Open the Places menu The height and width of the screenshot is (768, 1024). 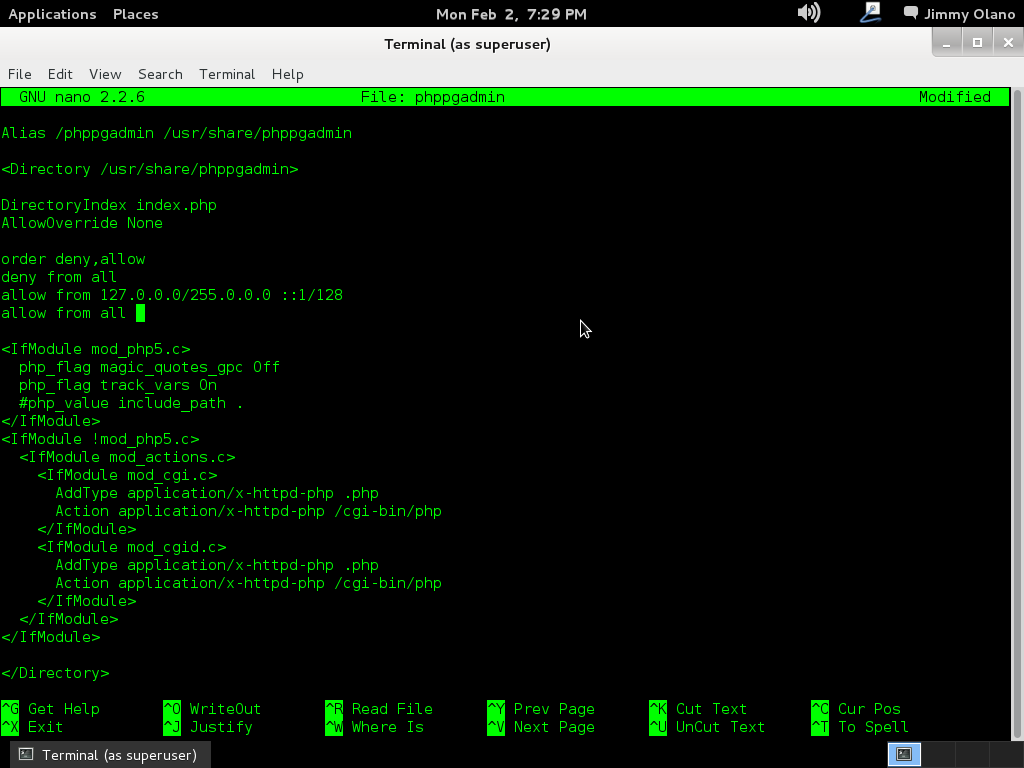tap(135, 14)
